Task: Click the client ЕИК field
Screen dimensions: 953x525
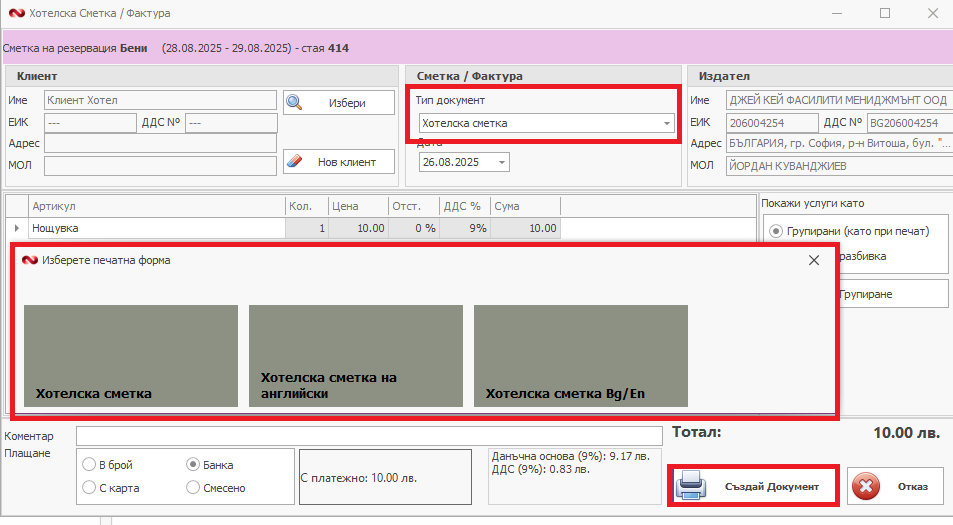Action: (x=91, y=123)
